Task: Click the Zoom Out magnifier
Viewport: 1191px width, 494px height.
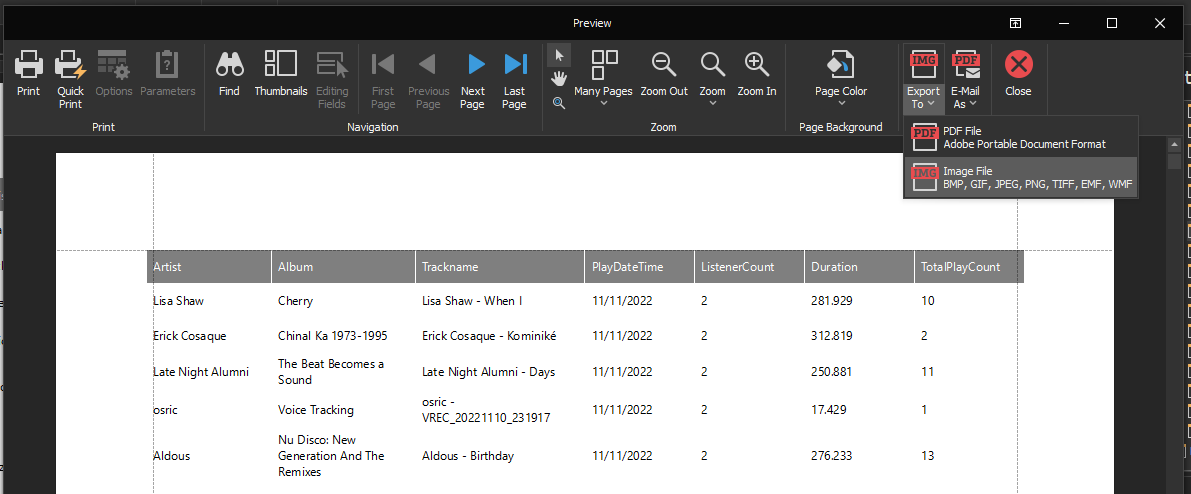Action: click(664, 66)
